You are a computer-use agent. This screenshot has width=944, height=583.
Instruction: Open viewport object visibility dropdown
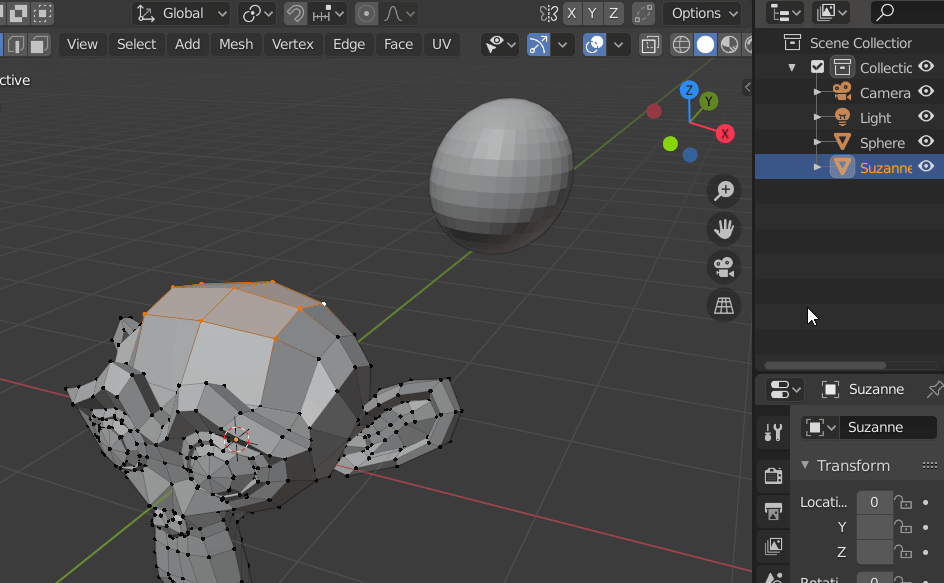click(500, 45)
